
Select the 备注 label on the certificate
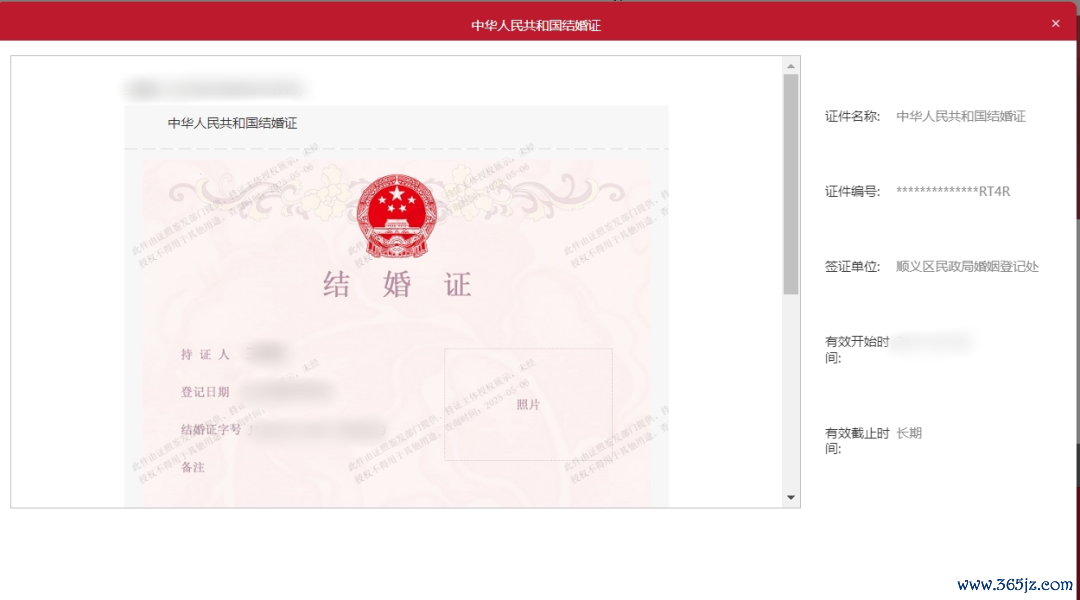[193, 468]
